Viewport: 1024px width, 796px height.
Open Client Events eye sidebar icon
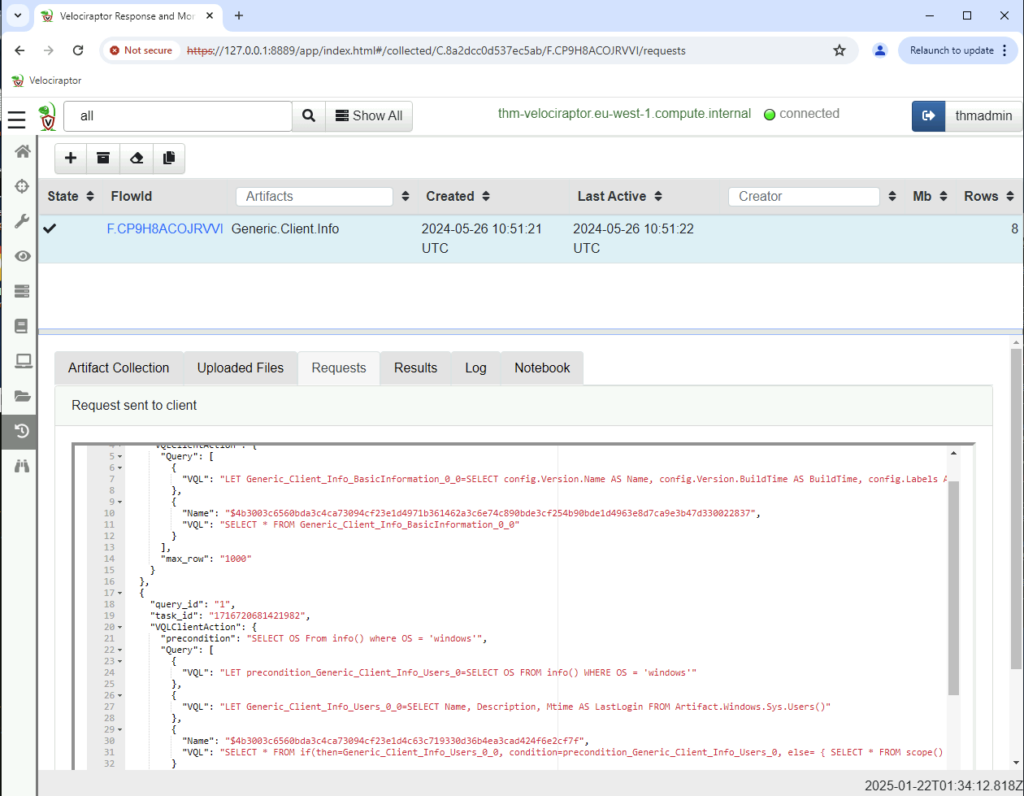[22, 256]
